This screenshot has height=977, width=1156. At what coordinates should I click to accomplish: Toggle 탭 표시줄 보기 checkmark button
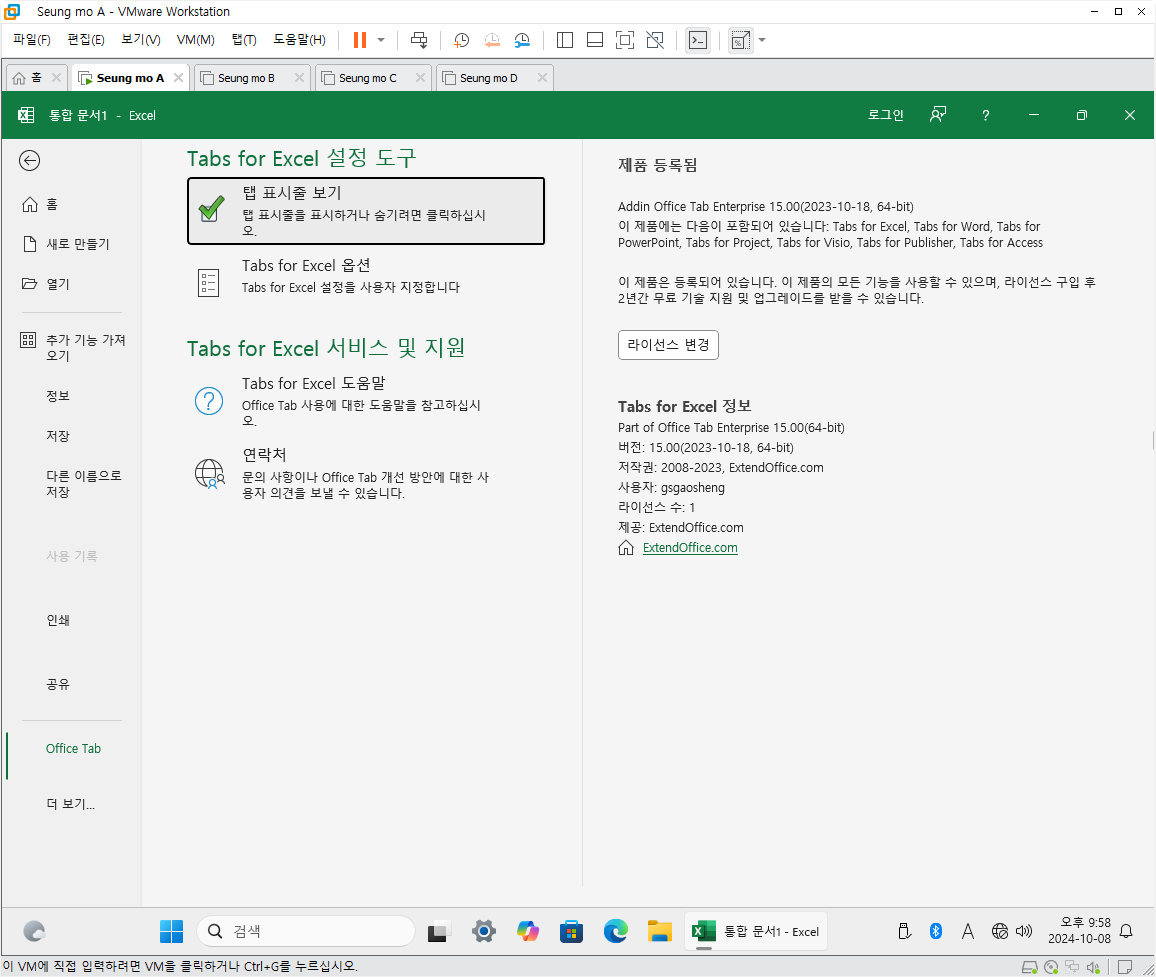pos(366,211)
